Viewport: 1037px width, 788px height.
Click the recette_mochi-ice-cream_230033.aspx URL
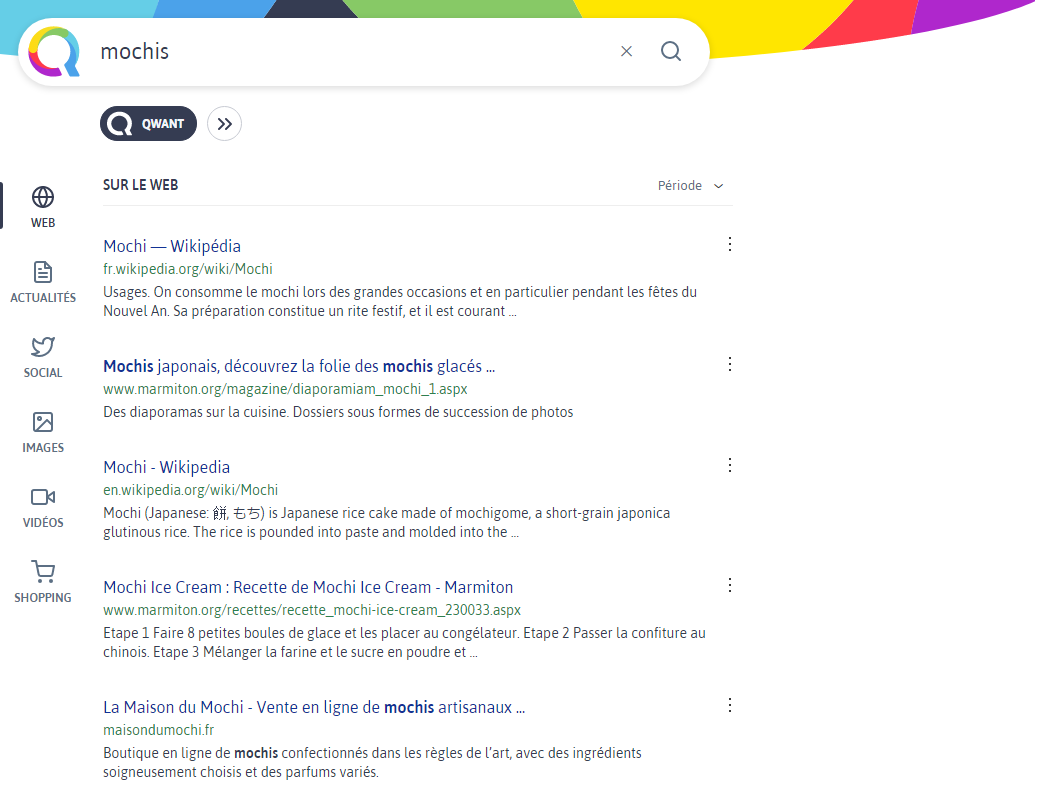[x=312, y=610]
